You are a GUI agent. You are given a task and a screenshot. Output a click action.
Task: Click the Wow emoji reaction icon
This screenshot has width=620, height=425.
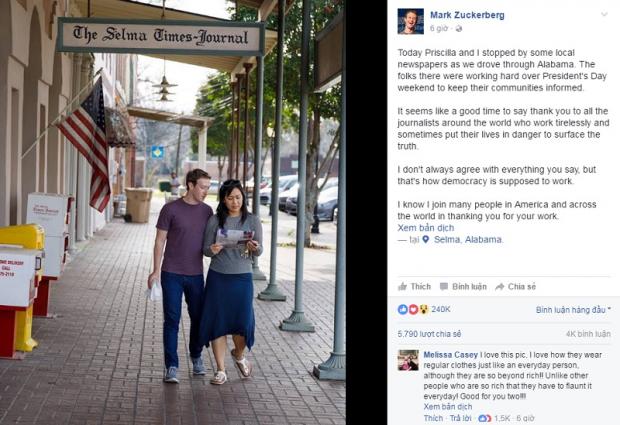(424, 309)
